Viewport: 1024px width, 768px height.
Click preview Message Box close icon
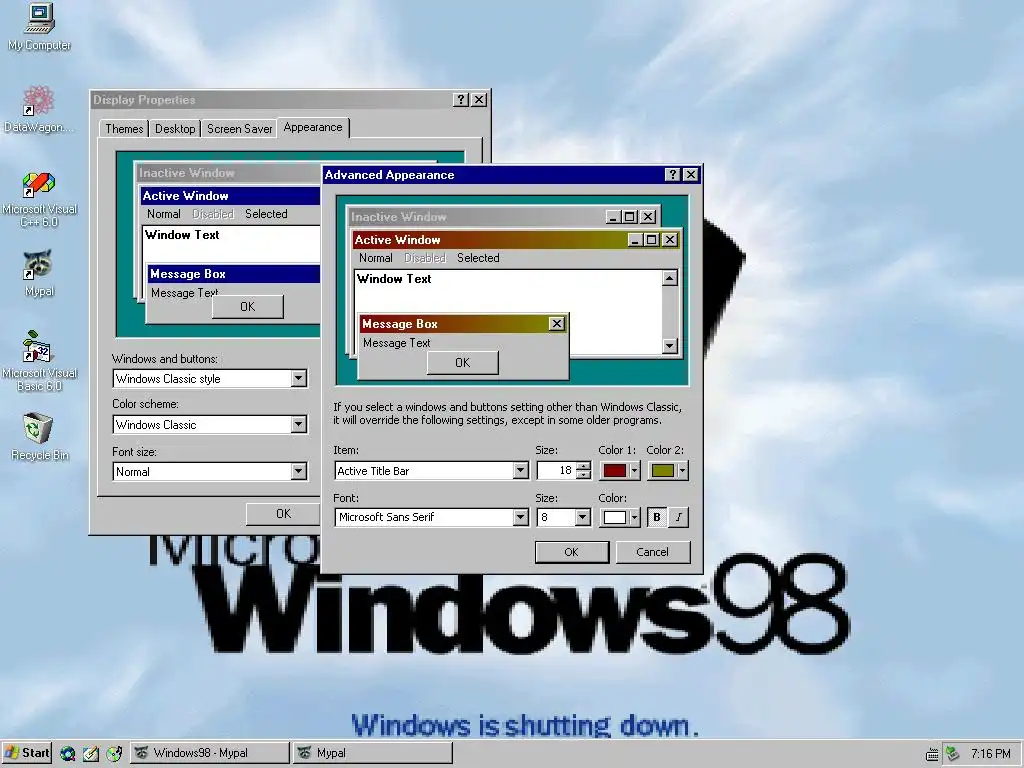pos(556,323)
